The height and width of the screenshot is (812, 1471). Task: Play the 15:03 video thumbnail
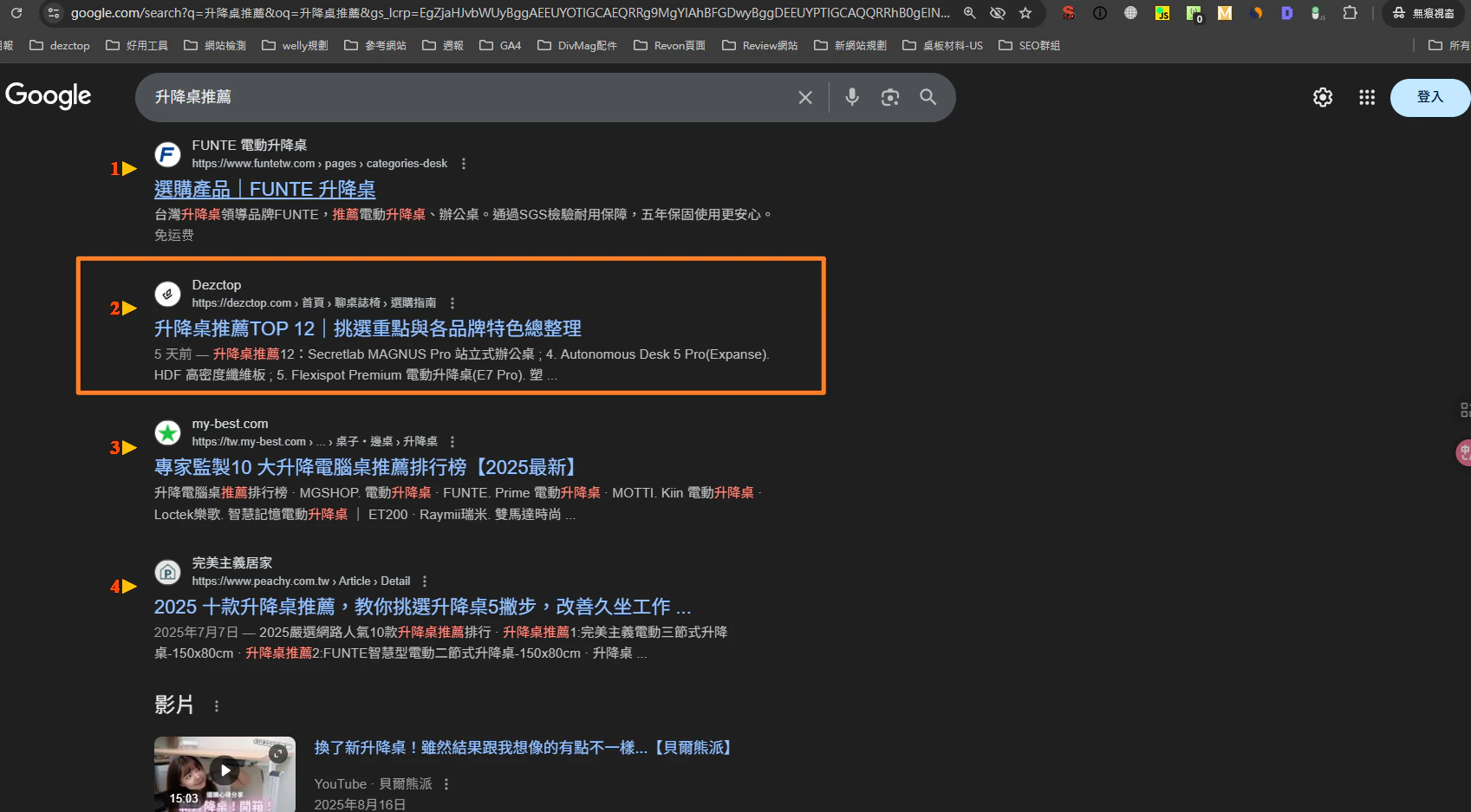coord(225,774)
